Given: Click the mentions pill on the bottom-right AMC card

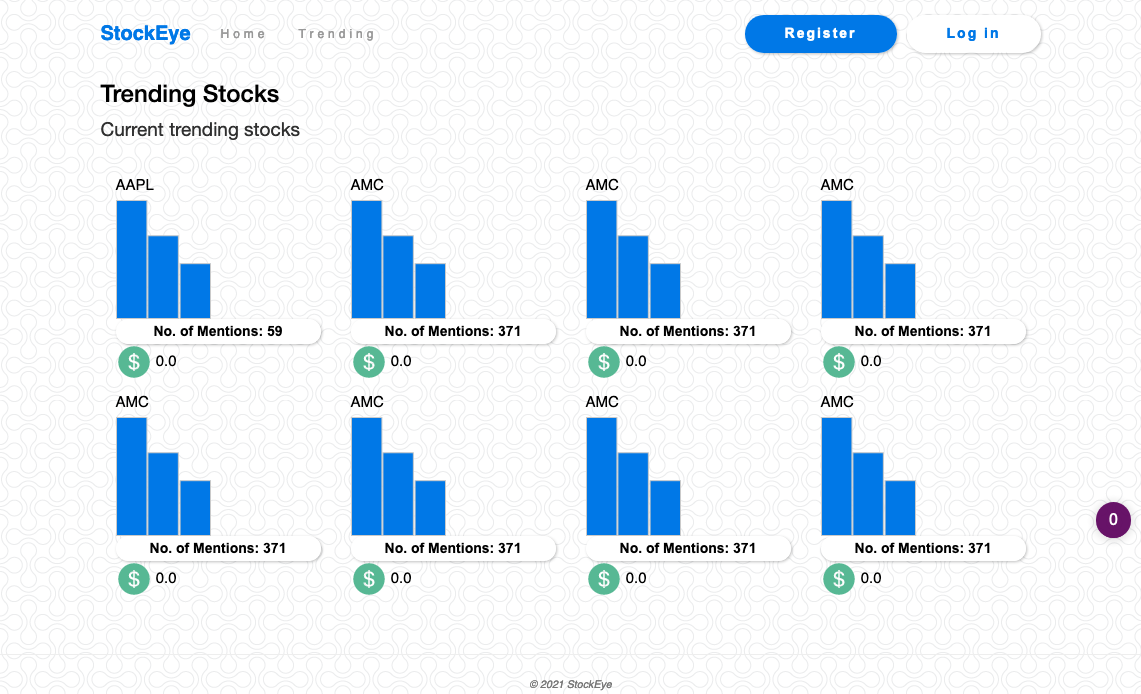Looking at the screenshot, I should (923, 548).
